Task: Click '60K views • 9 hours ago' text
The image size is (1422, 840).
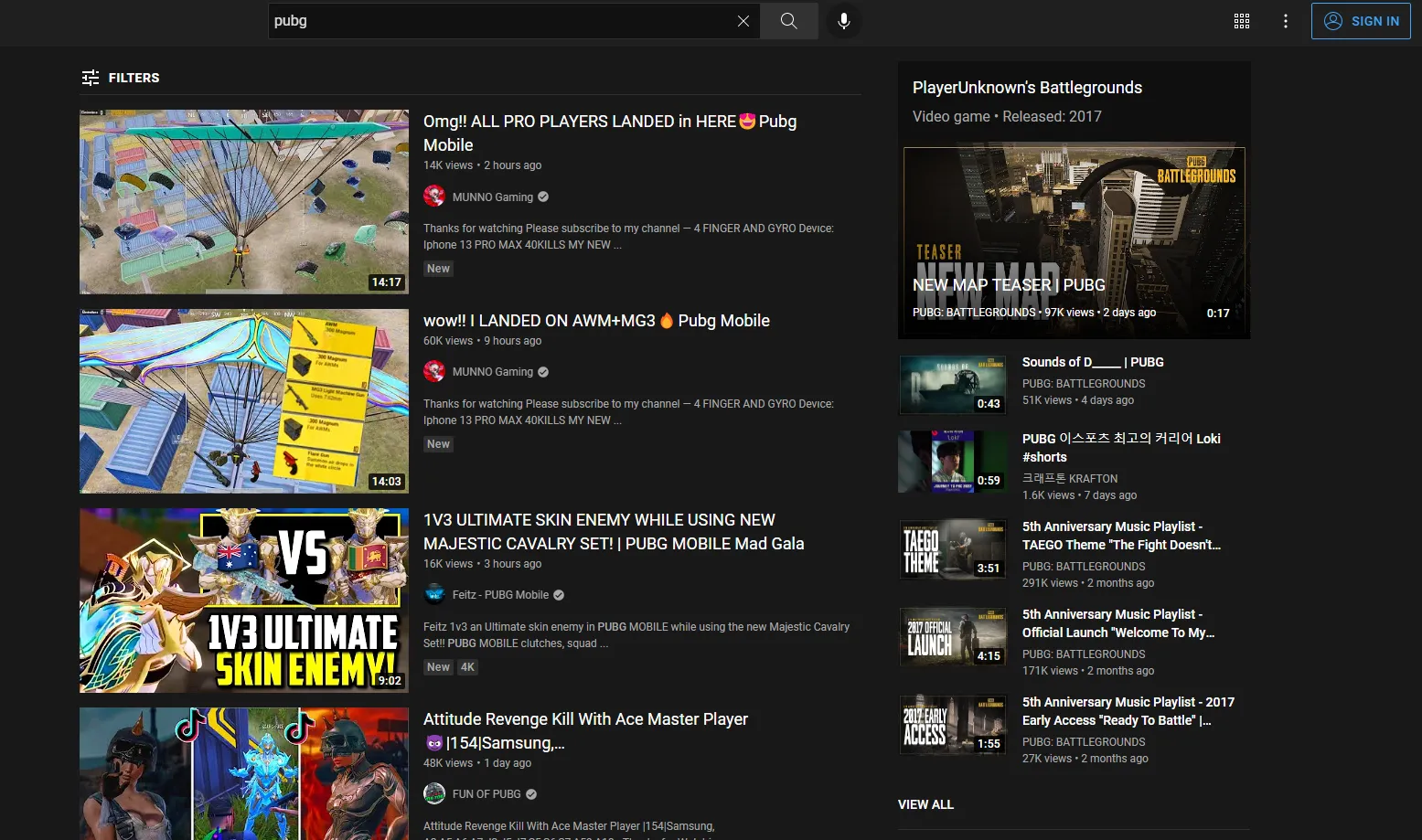Action: (482, 341)
